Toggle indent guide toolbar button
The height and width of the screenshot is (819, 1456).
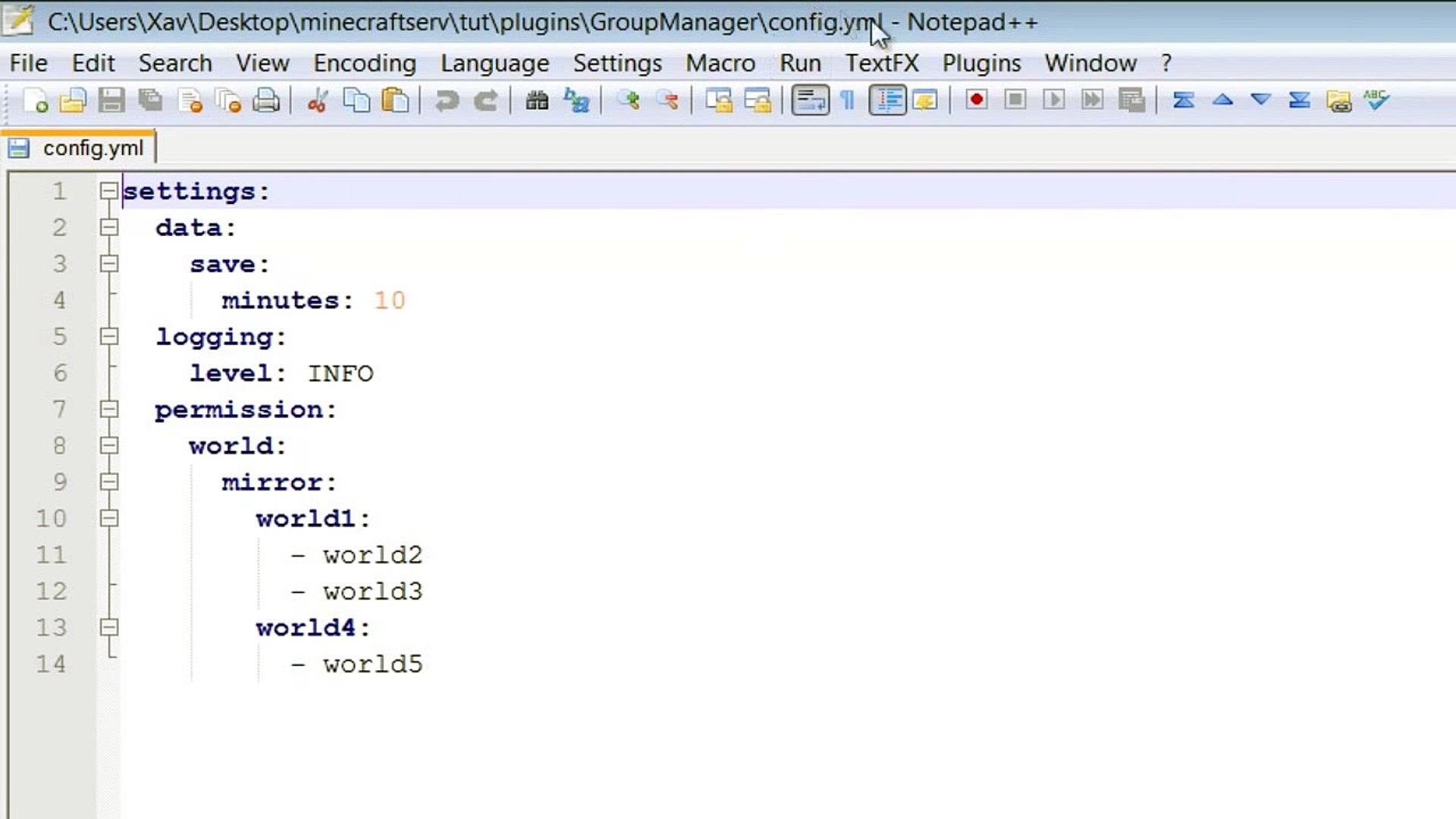point(887,100)
